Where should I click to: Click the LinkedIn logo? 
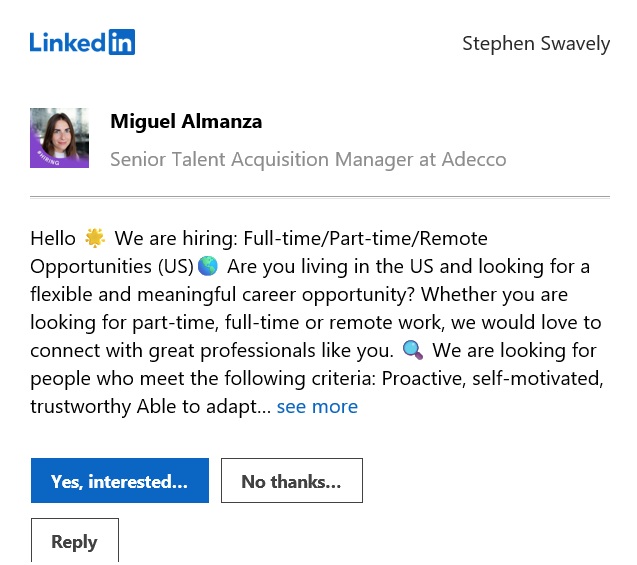pyautogui.click(x=82, y=42)
